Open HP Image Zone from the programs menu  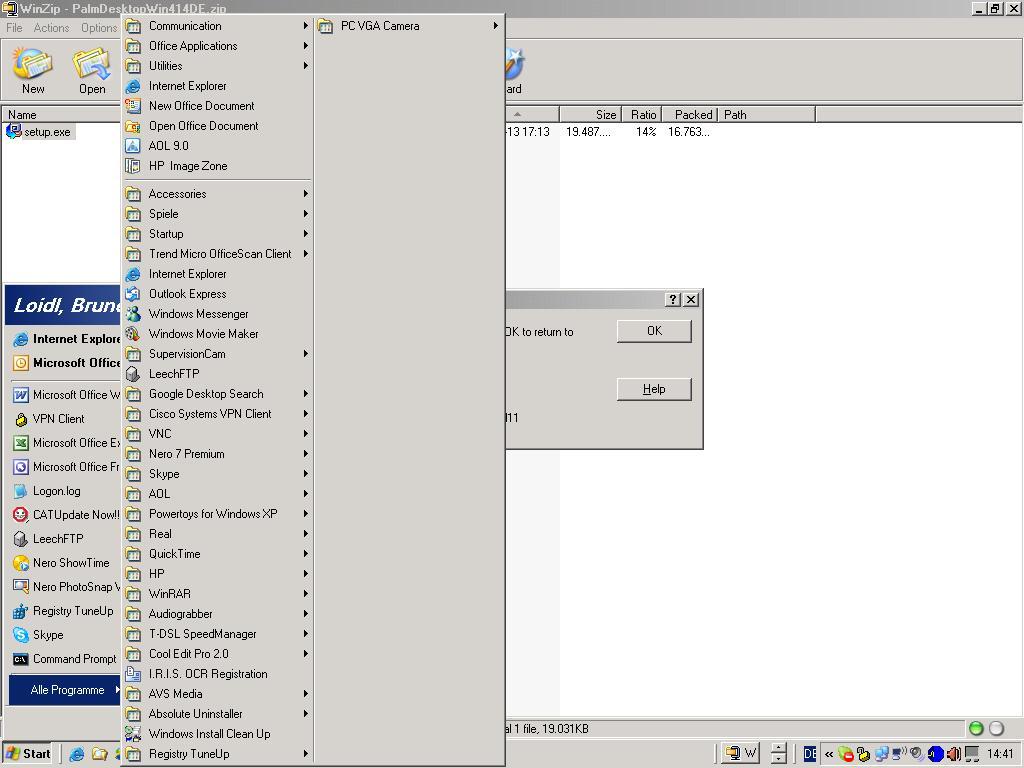(x=217, y=166)
